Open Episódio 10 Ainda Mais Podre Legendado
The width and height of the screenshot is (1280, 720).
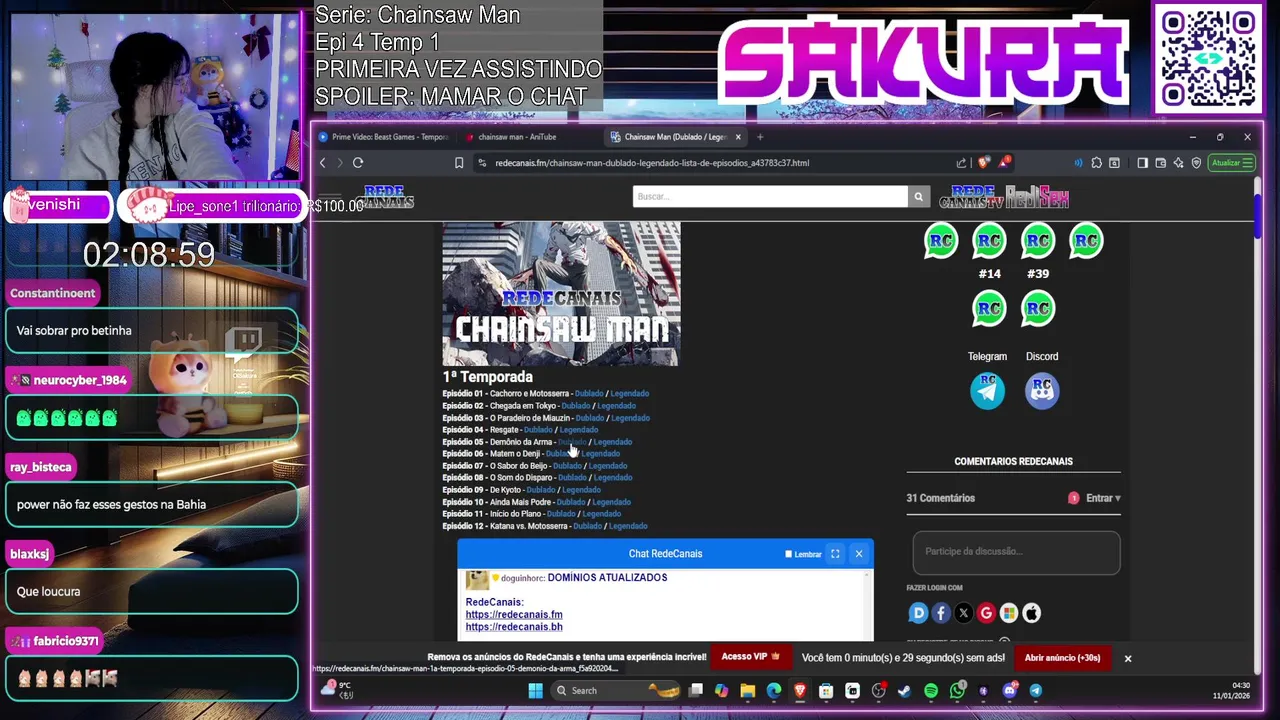tap(611, 502)
